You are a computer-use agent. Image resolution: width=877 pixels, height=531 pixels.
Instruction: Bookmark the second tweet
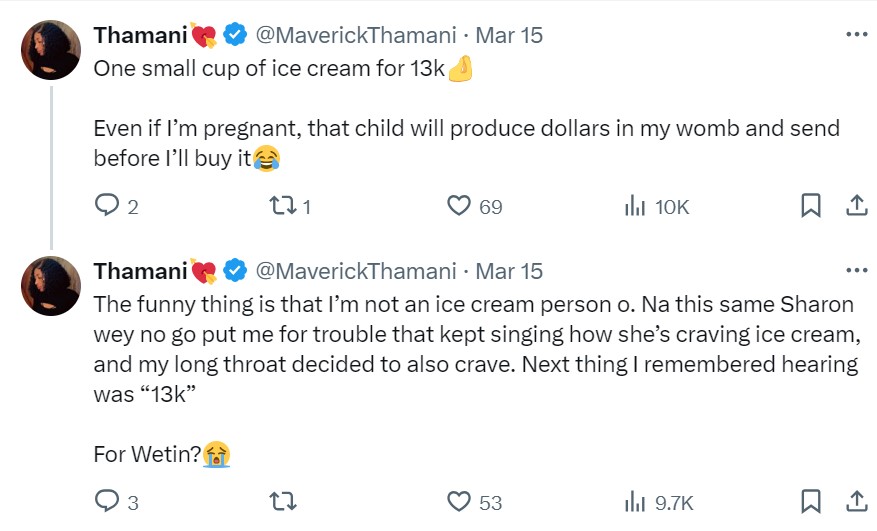coord(811,501)
